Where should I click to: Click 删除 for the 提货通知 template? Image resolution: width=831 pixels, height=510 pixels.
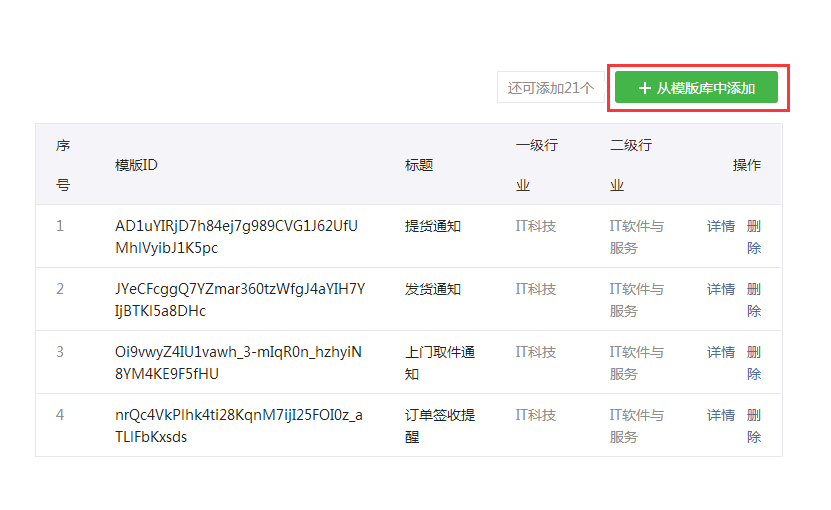(x=754, y=237)
